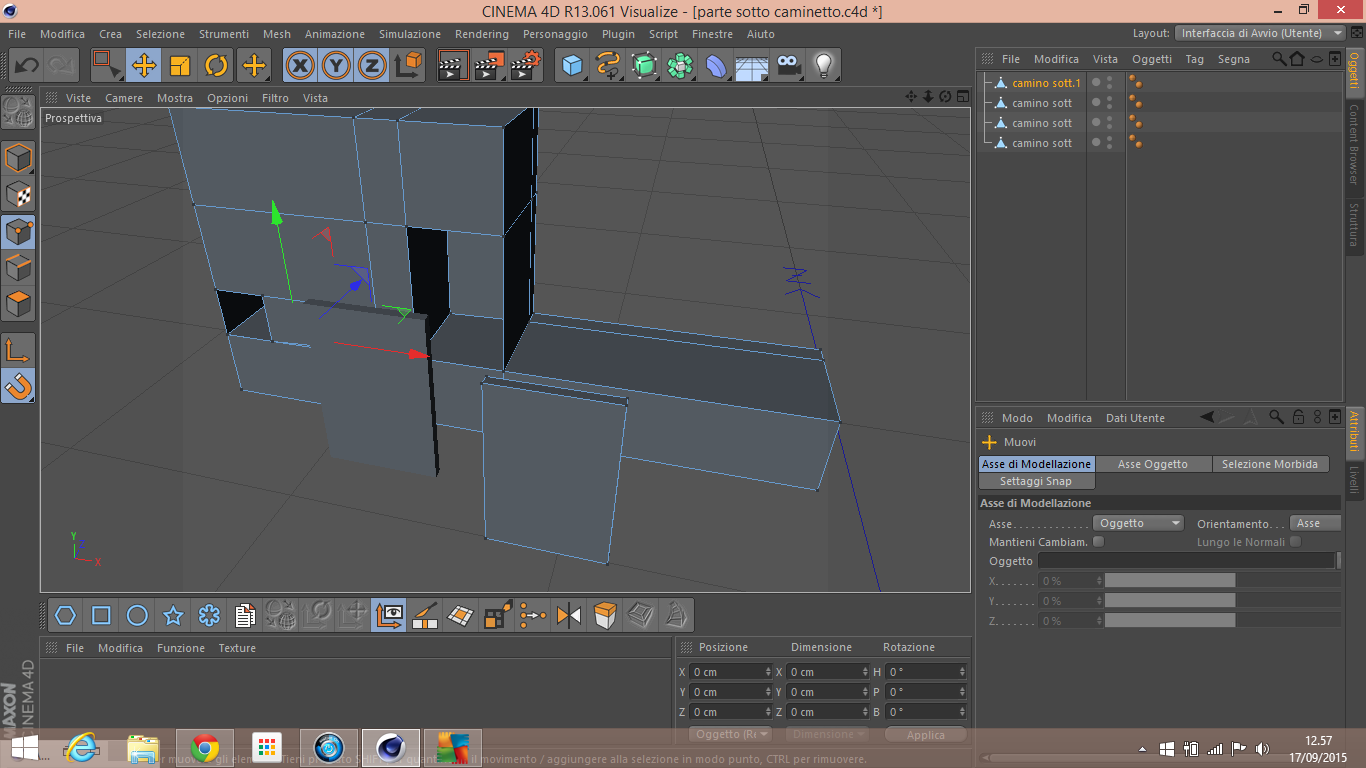
Task: Open the Orientamento dropdown showing Asse
Action: [1314, 523]
